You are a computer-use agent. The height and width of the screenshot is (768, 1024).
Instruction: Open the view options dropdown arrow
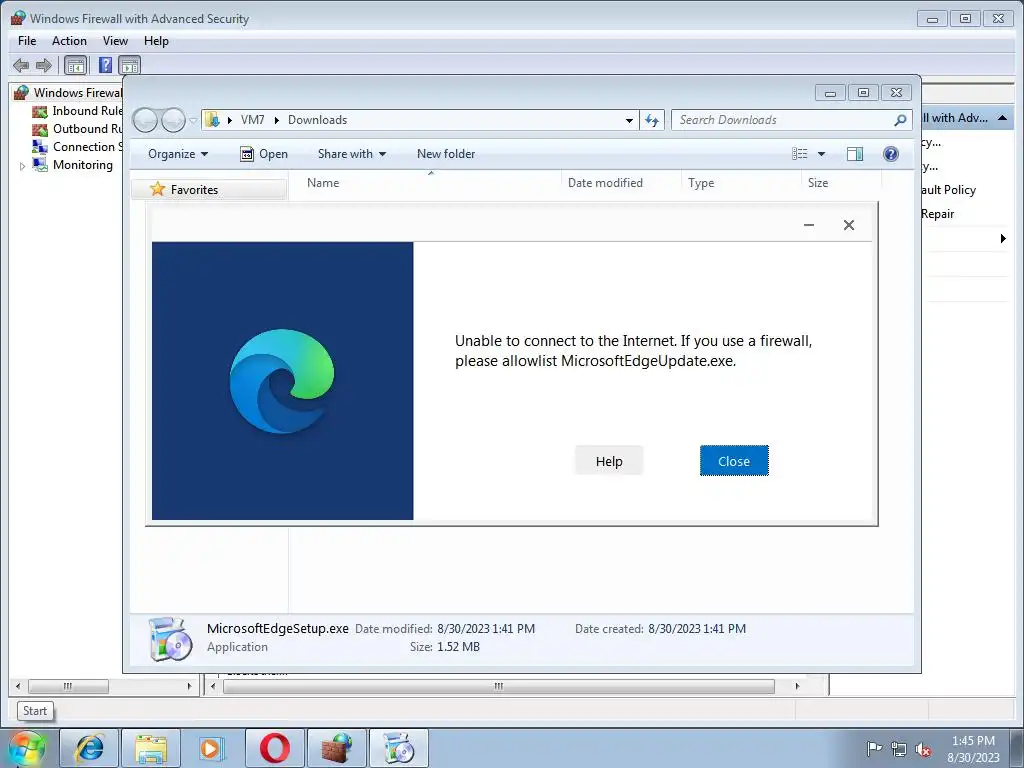[822, 154]
